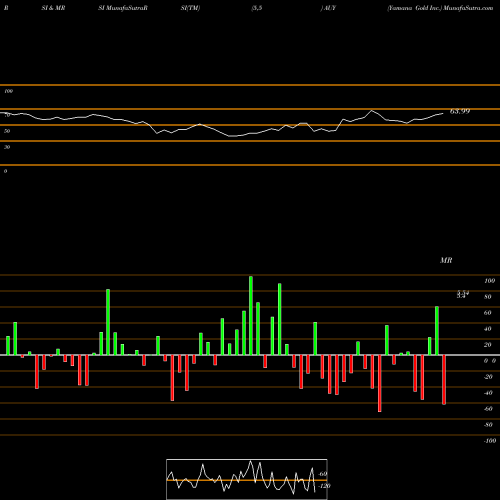Click the RSI 0 axis label
The height and width of the screenshot is (500, 500).
click(5, 171)
